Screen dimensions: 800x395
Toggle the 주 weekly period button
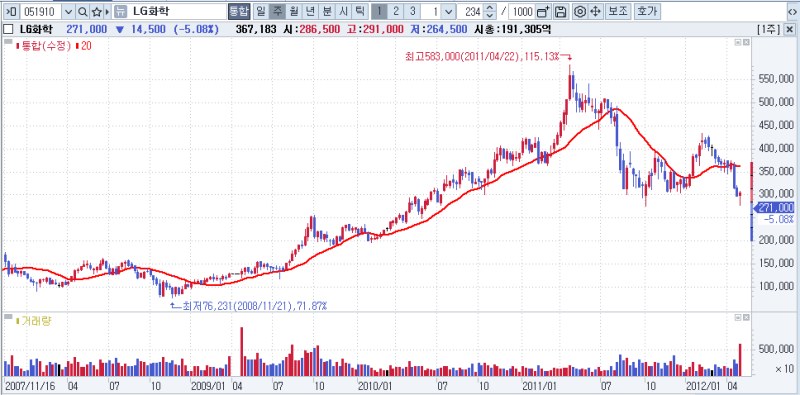[277, 11]
